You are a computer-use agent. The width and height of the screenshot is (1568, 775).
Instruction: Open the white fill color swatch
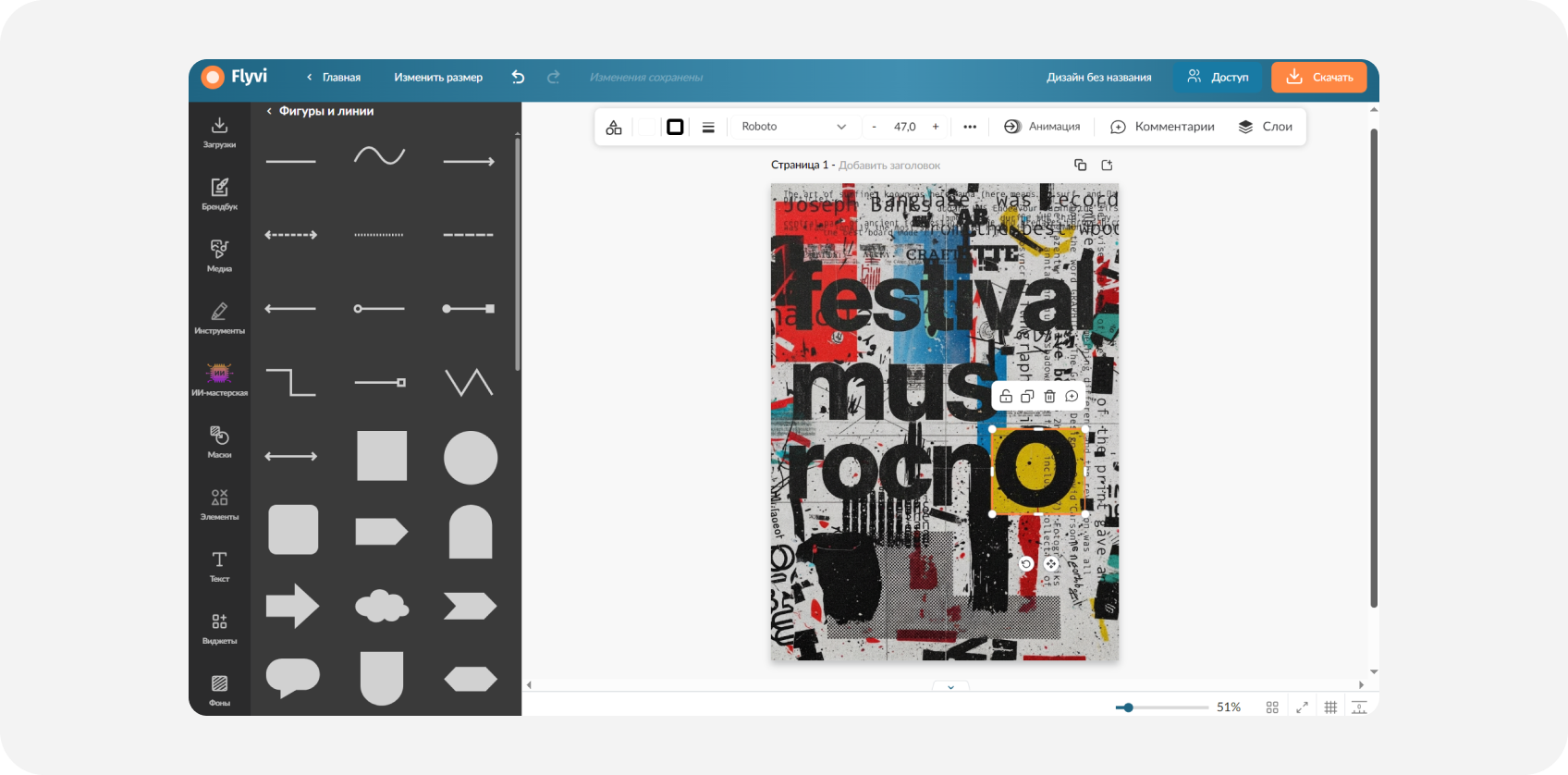pyautogui.click(x=647, y=127)
